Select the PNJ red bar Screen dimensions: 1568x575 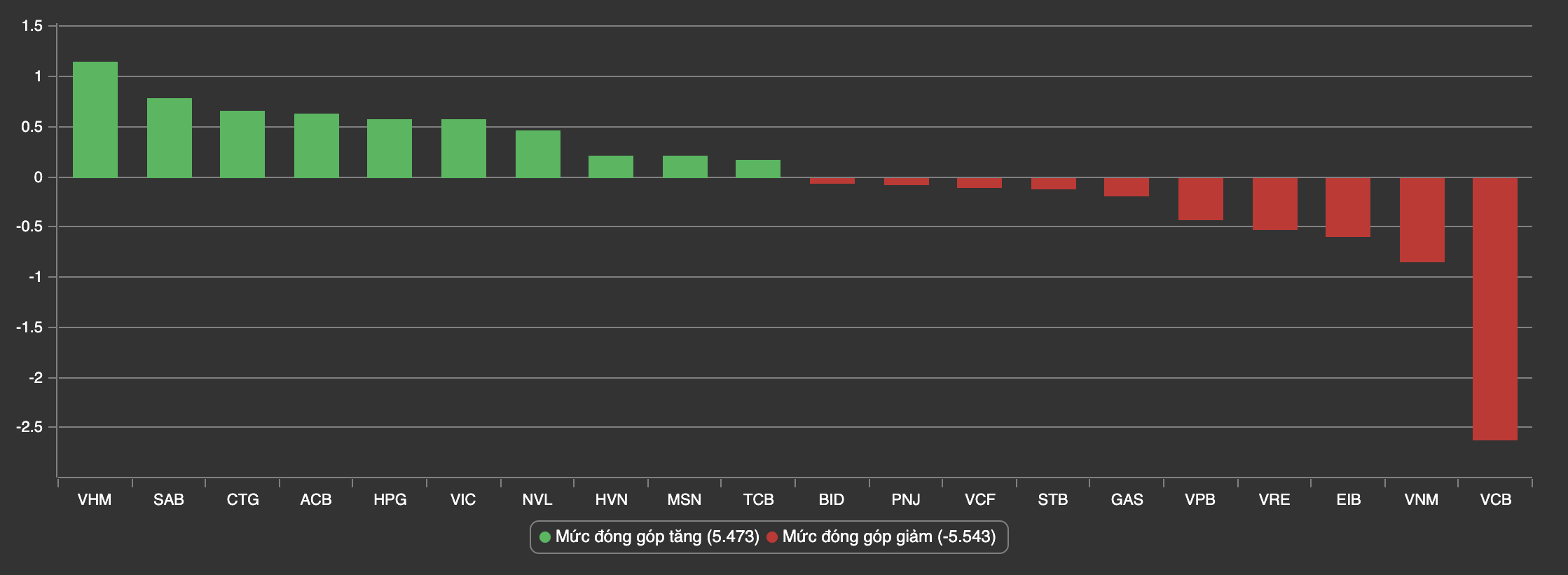[x=906, y=182]
